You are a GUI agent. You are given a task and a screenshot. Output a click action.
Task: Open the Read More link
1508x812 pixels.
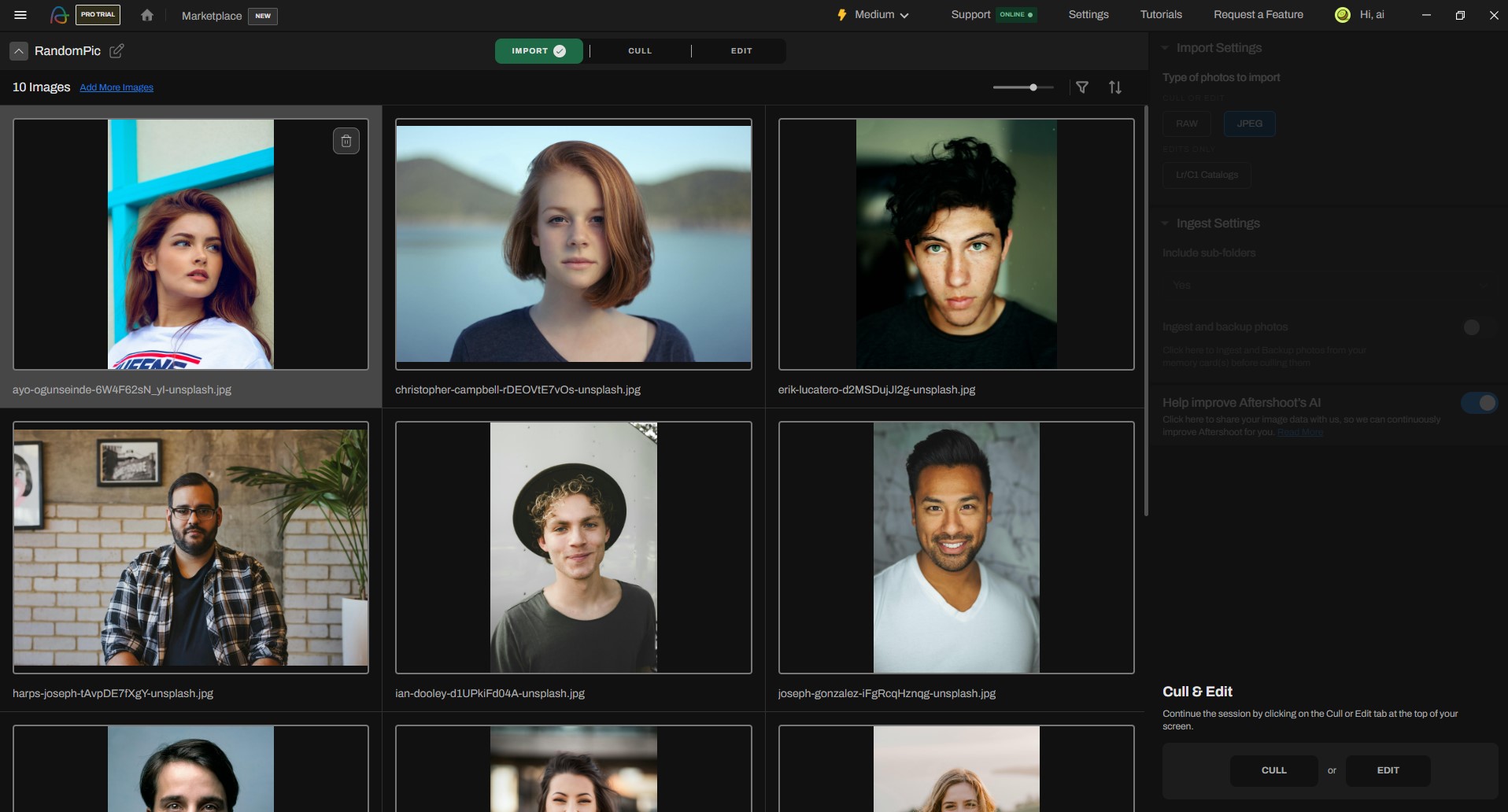tap(1300, 432)
